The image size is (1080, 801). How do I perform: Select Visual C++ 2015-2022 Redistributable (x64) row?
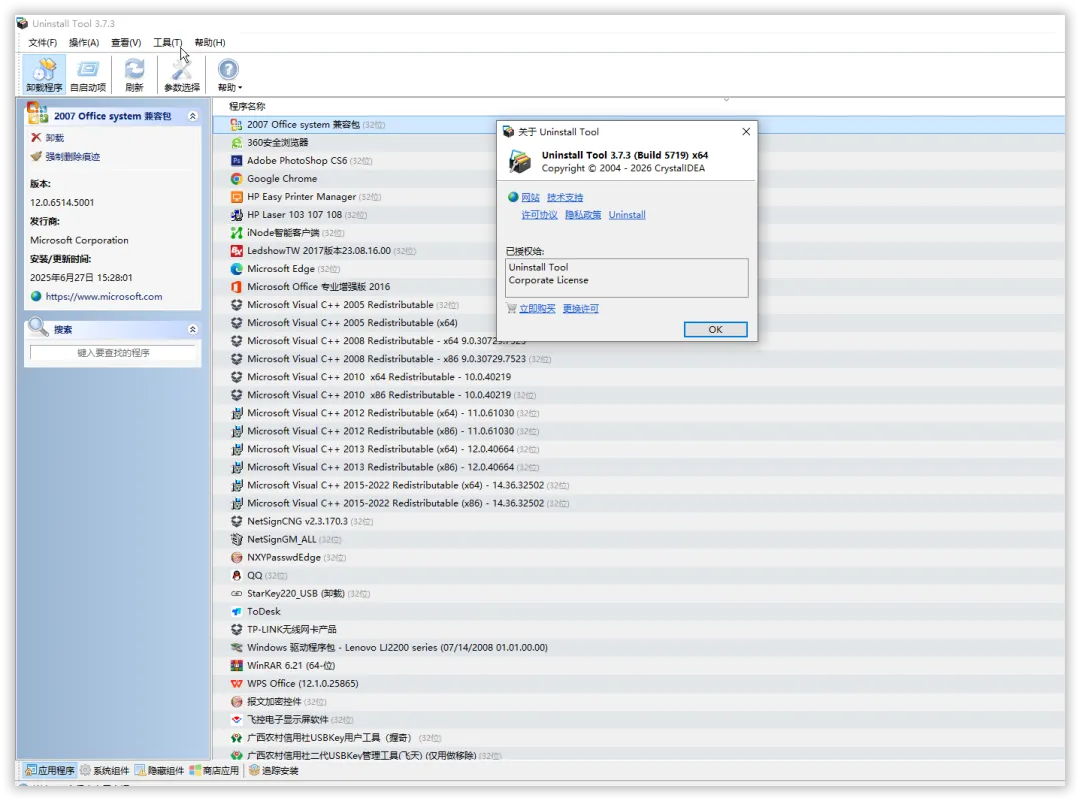click(638, 486)
